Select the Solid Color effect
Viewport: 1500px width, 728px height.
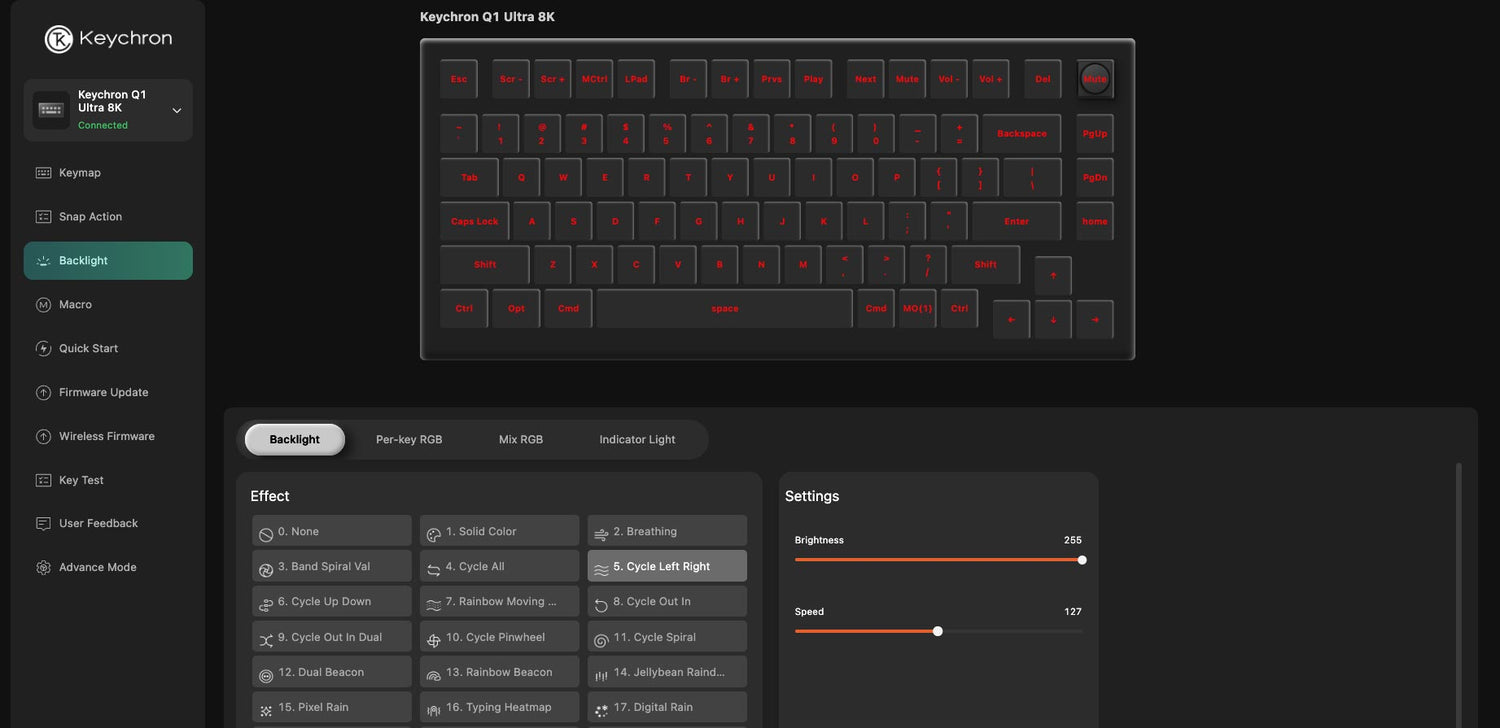coord(499,531)
